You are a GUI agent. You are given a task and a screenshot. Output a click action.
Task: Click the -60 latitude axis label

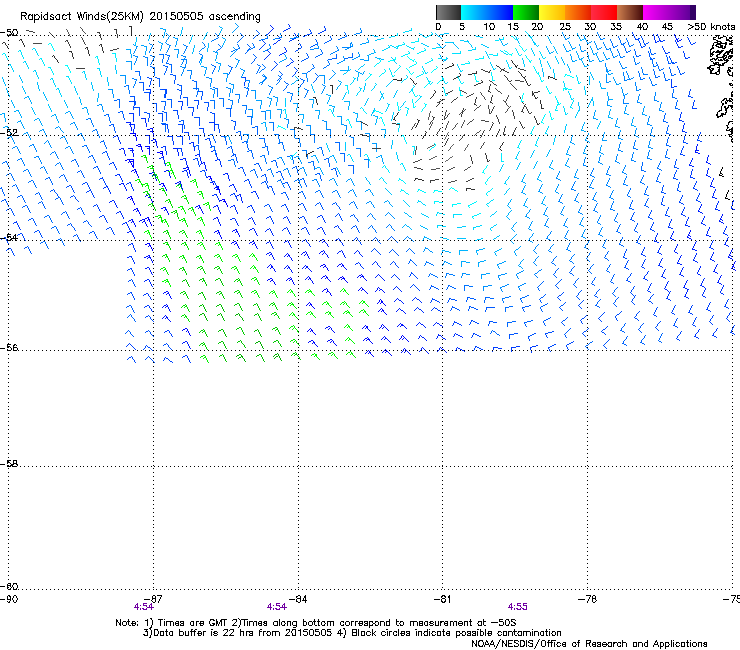click(x=9, y=586)
